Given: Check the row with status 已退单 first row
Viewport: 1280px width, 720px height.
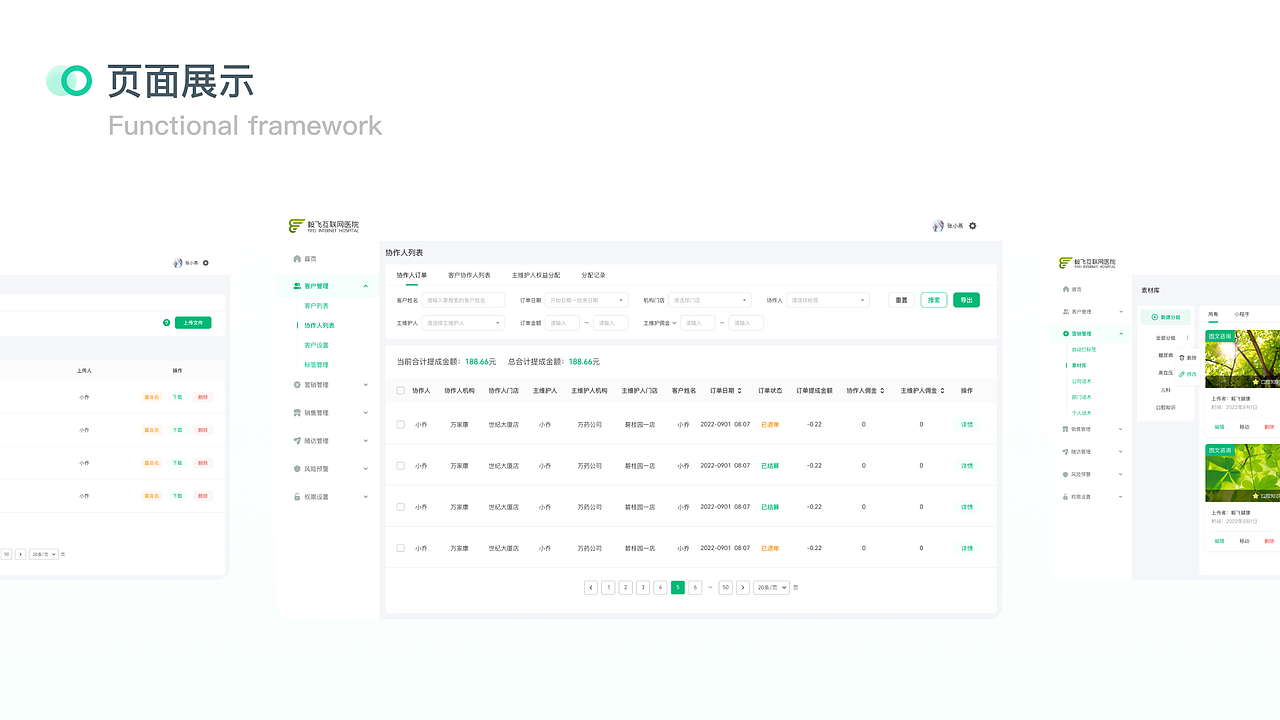Looking at the screenshot, I should [401, 425].
